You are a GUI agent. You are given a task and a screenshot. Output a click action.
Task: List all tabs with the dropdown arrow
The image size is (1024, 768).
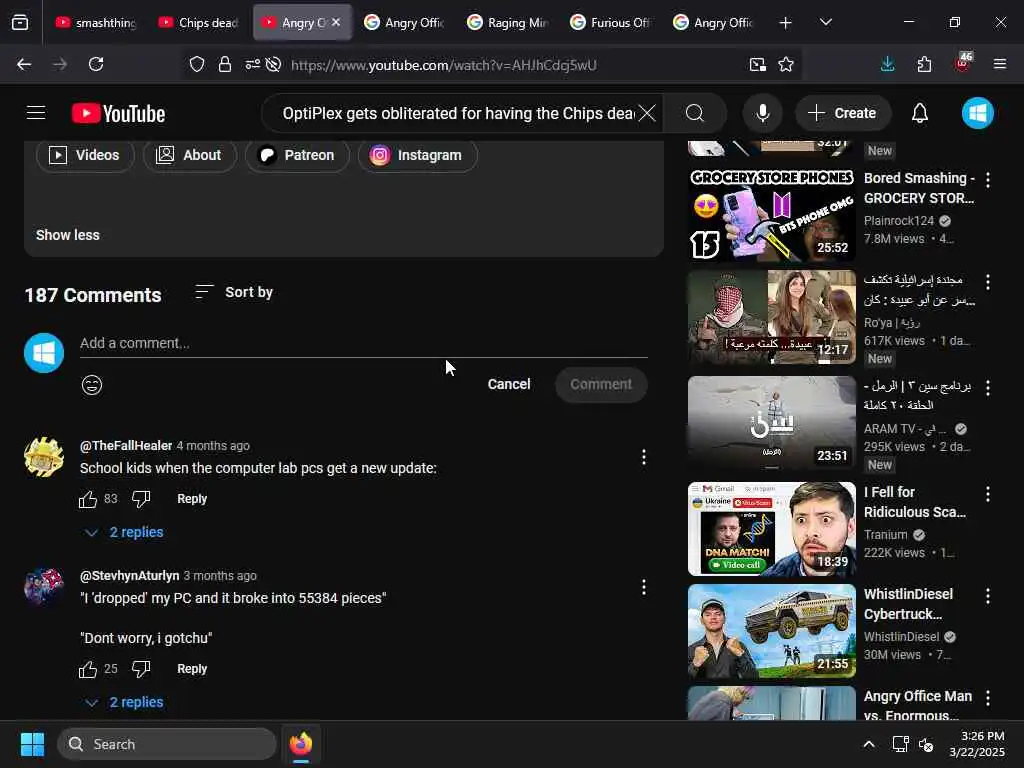click(826, 23)
